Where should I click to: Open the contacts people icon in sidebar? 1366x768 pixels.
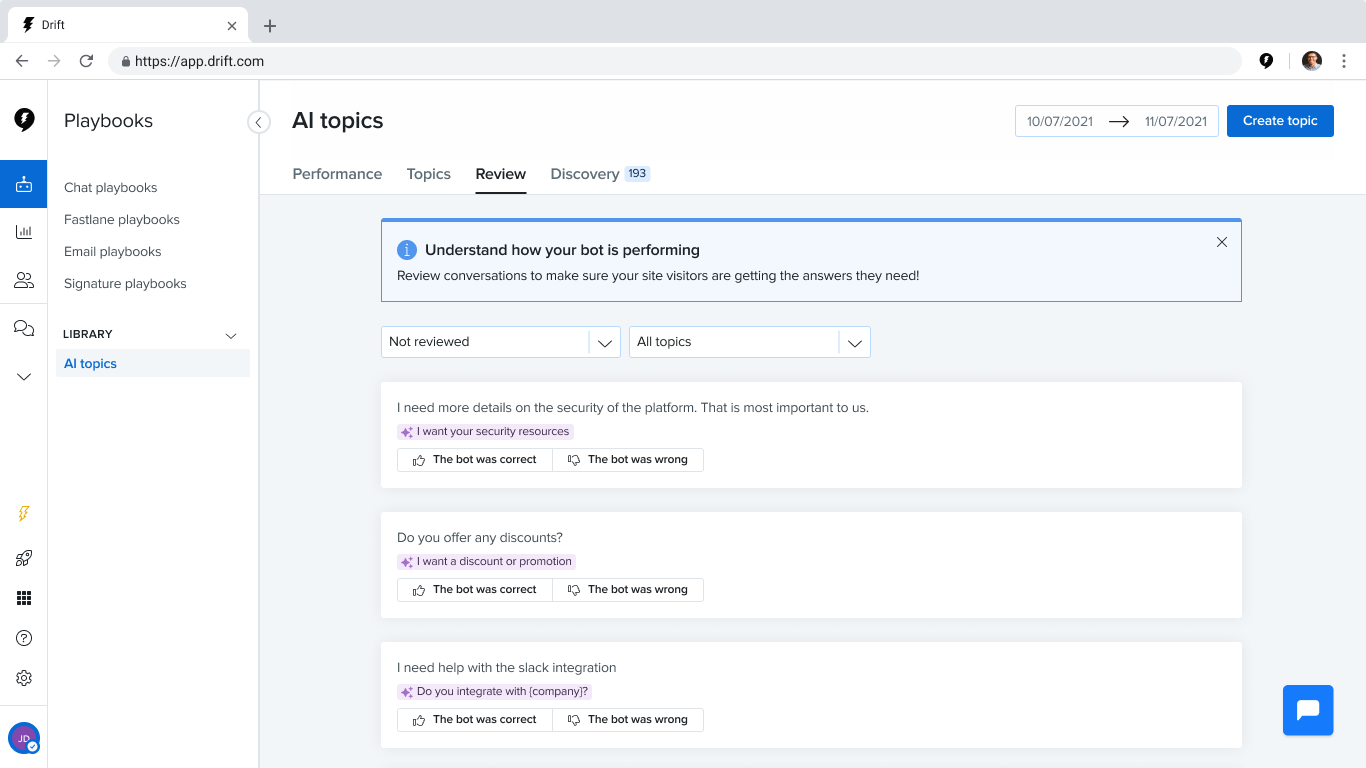click(x=24, y=280)
